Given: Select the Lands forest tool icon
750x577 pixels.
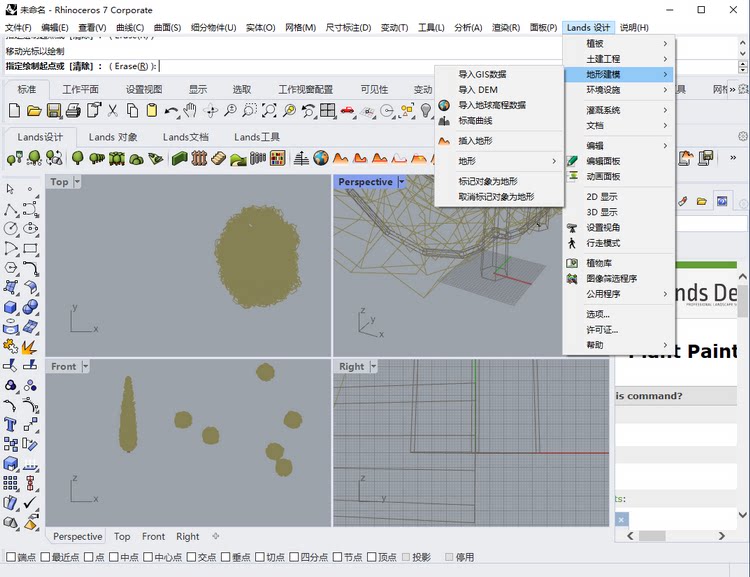Looking at the screenshot, I should click(x=117, y=158).
